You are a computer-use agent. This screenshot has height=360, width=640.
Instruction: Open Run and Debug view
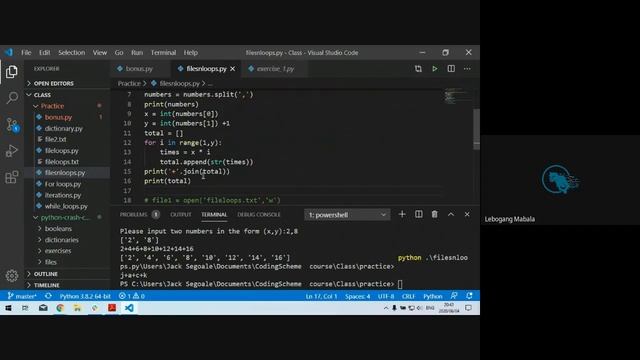click(x=12, y=151)
